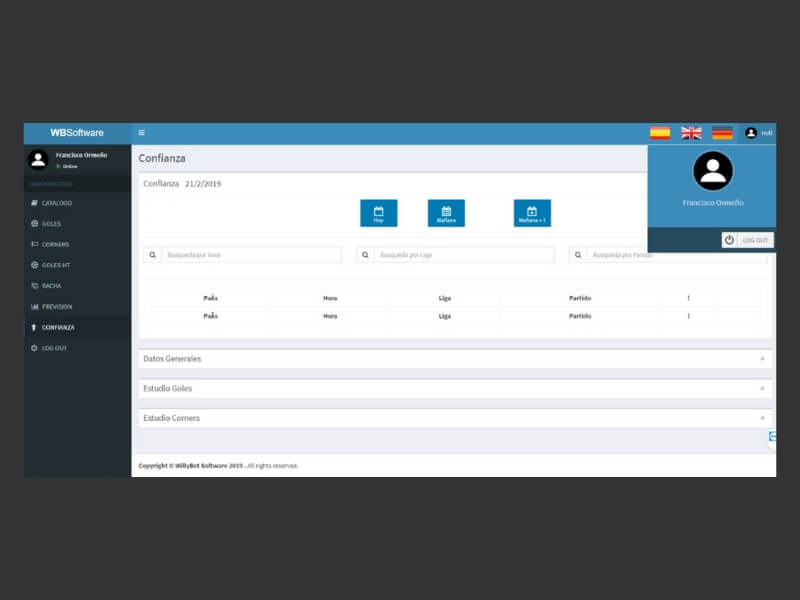Choose the German flag language option
This screenshot has height=600, width=800.
tap(722, 133)
